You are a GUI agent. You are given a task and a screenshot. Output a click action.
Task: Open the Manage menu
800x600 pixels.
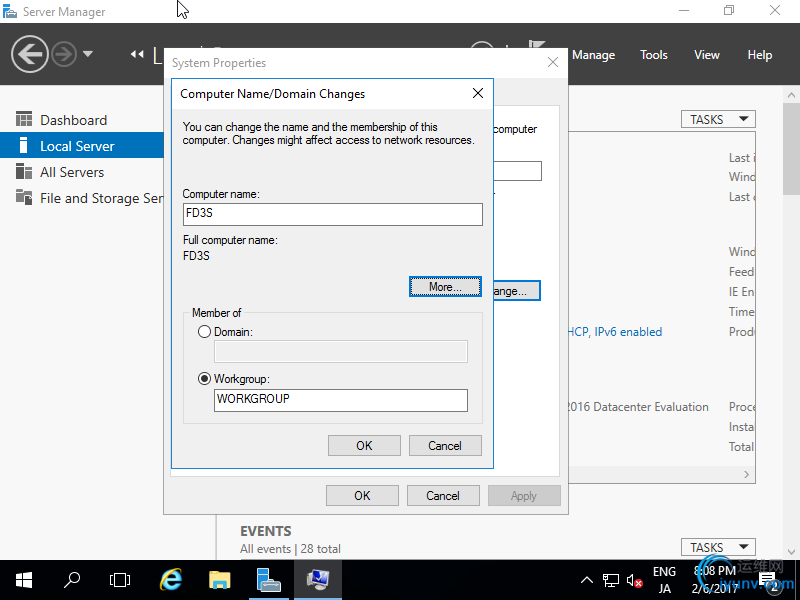[593, 55]
